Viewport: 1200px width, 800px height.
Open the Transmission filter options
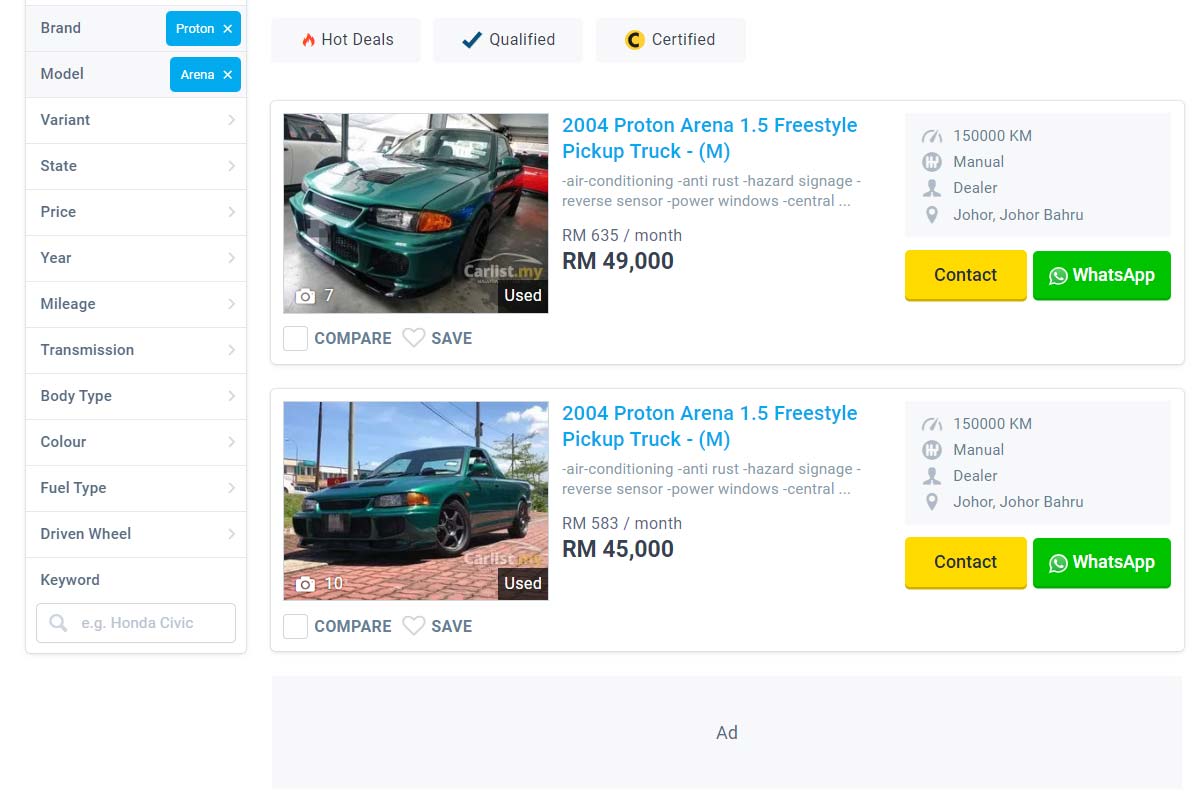click(135, 350)
